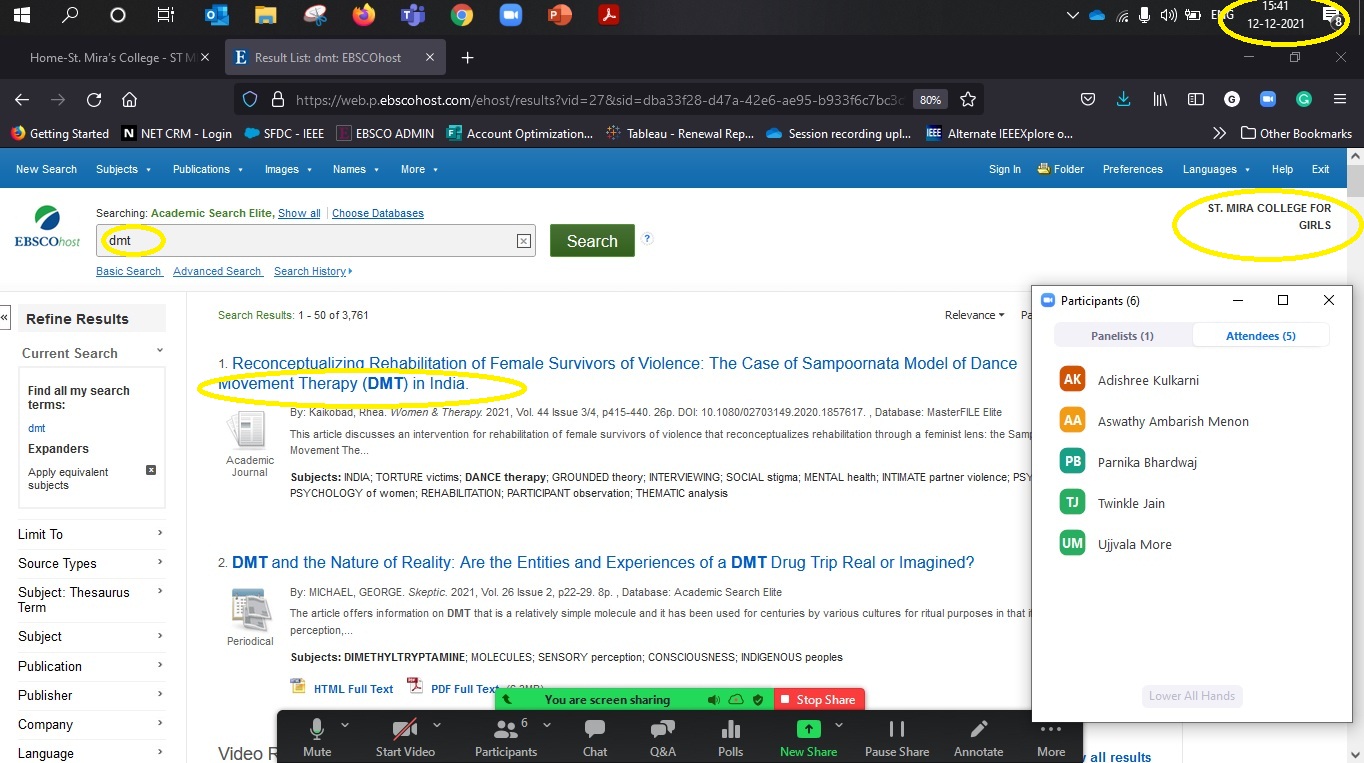Open Google Chrome from the taskbar
Viewport: 1364px width, 763px height.
pyautogui.click(x=461, y=15)
